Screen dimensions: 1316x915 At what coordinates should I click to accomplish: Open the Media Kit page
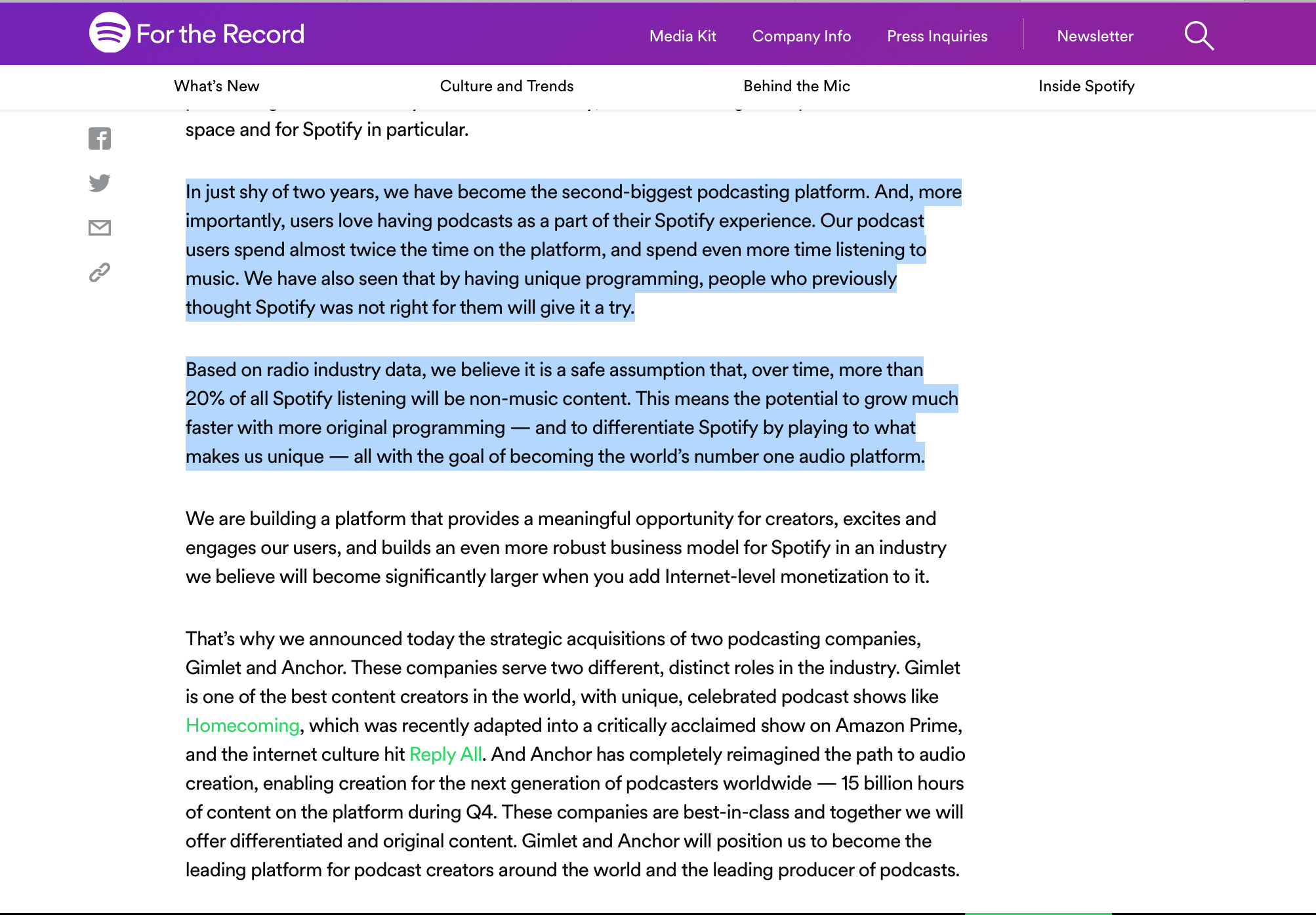(683, 36)
